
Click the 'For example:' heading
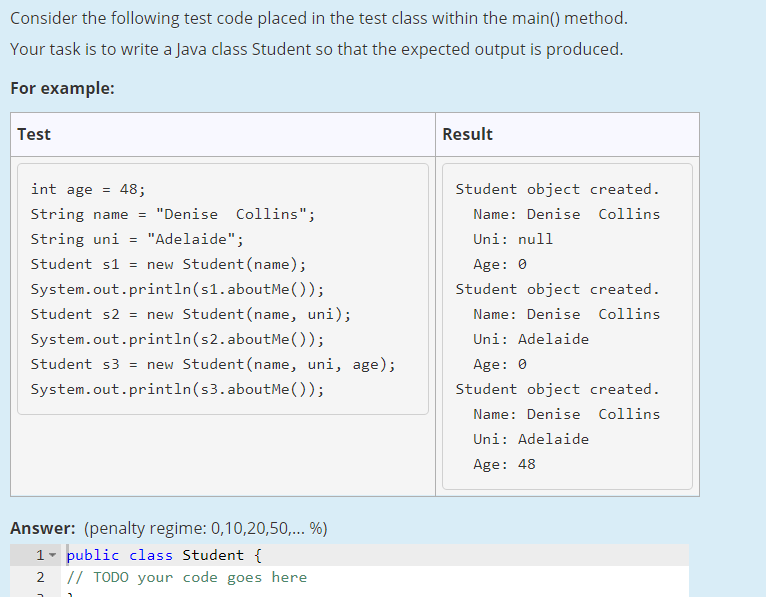pyautogui.click(x=62, y=88)
